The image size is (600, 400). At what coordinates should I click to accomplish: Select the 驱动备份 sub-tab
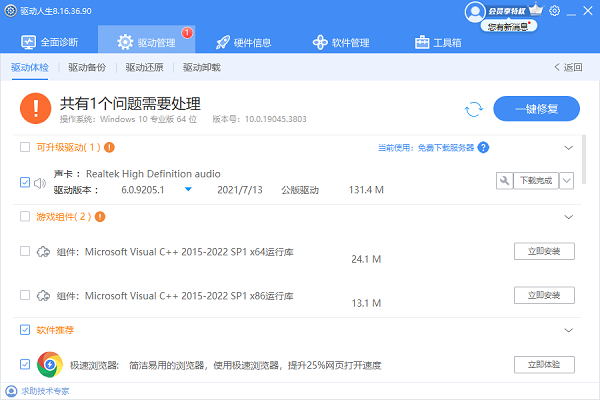[x=87, y=67]
